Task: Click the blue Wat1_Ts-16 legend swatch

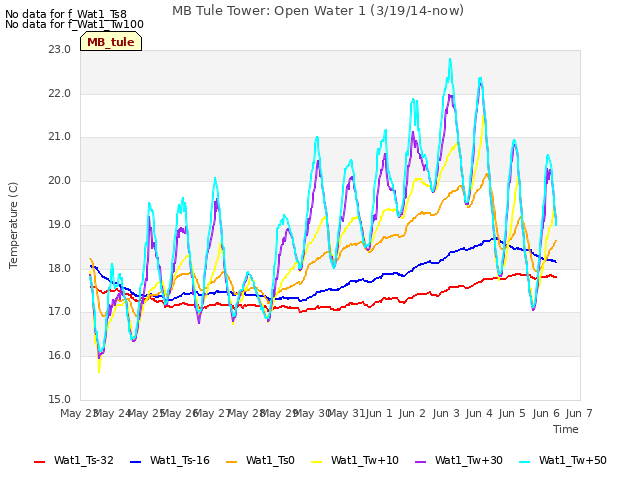Action: tap(135, 462)
